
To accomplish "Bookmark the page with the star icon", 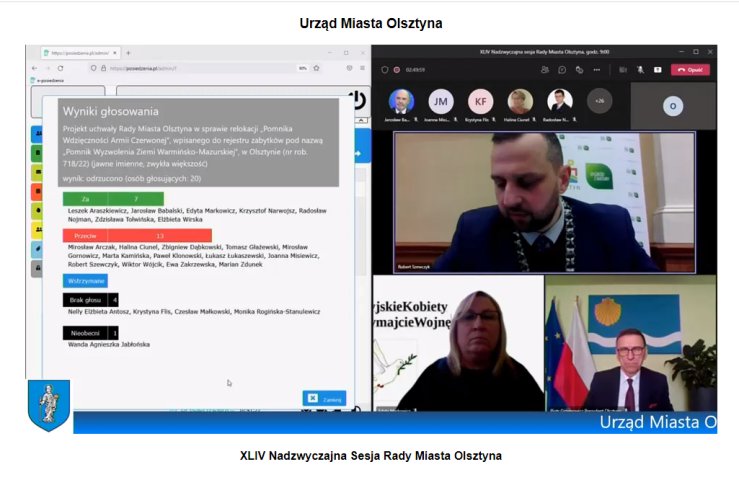I will point(317,68).
